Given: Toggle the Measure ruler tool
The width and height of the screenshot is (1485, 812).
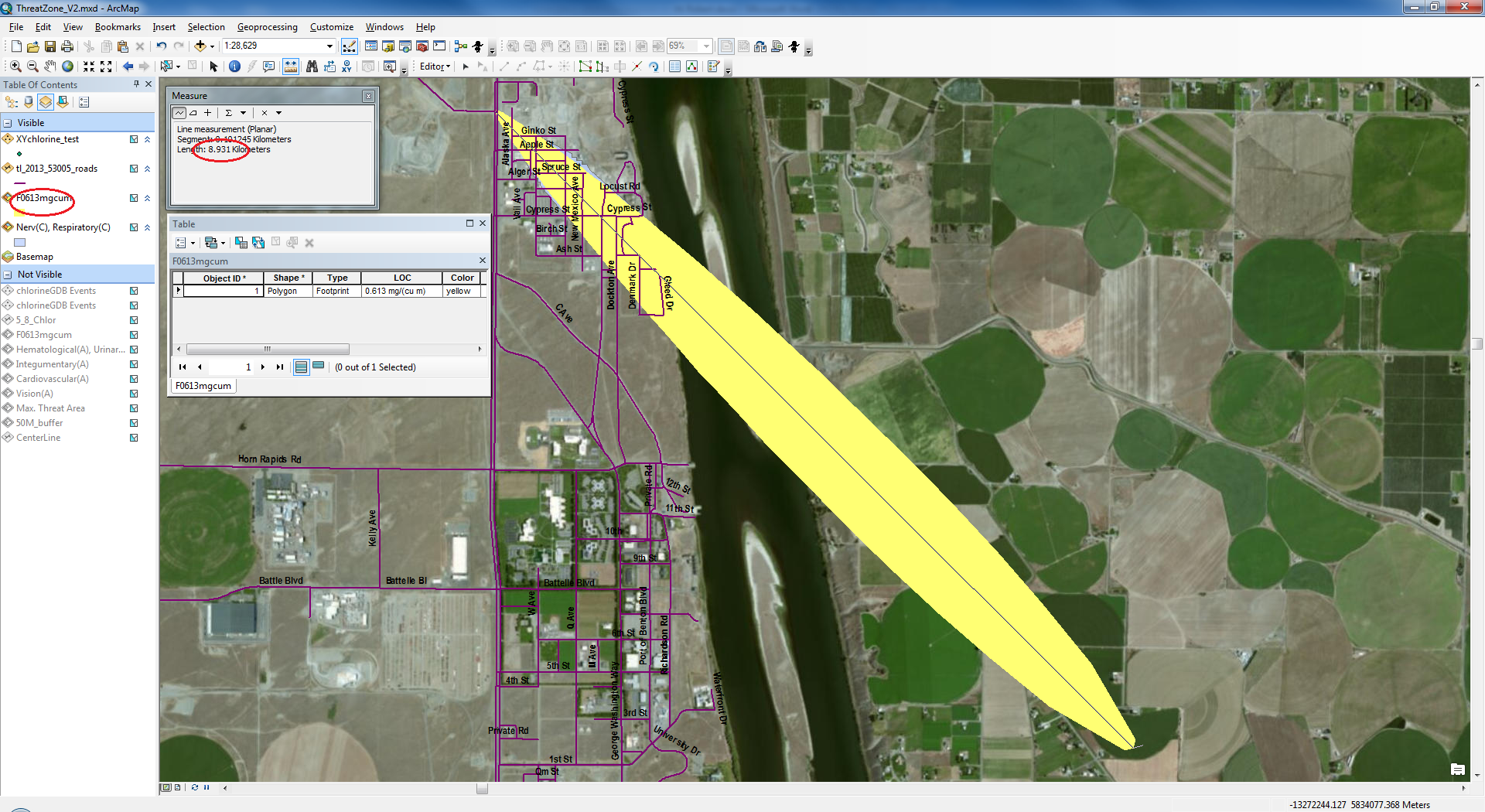Looking at the screenshot, I should 291,67.
